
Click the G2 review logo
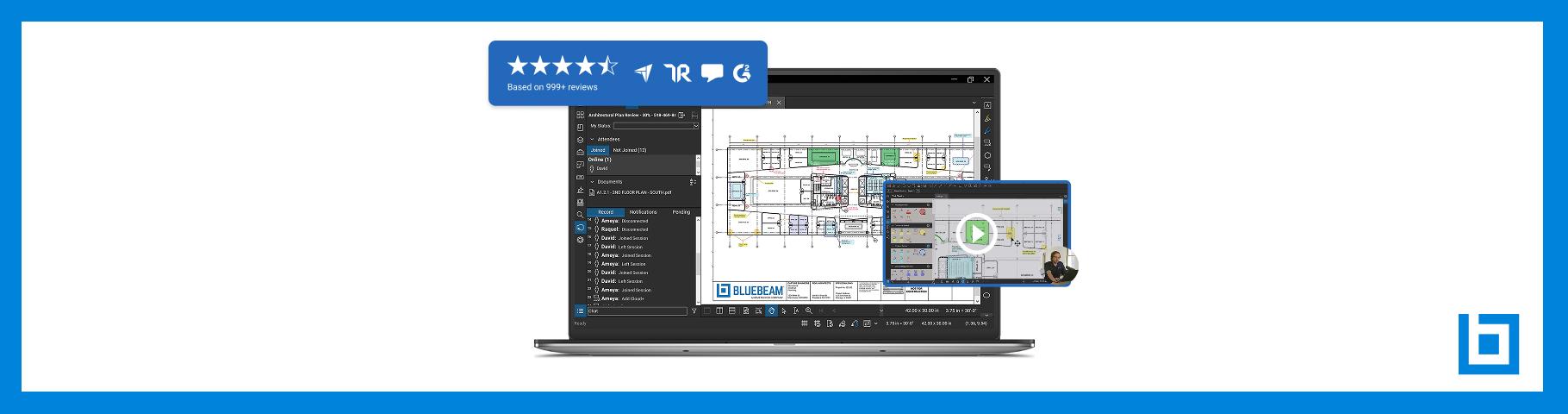coord(742,73)
